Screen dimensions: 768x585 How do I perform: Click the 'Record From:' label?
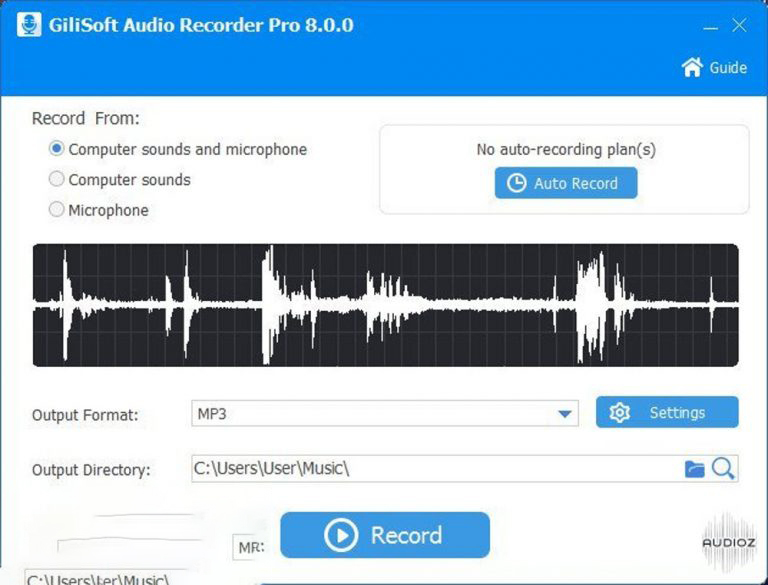pyautogui.click(x=86, y=119)
